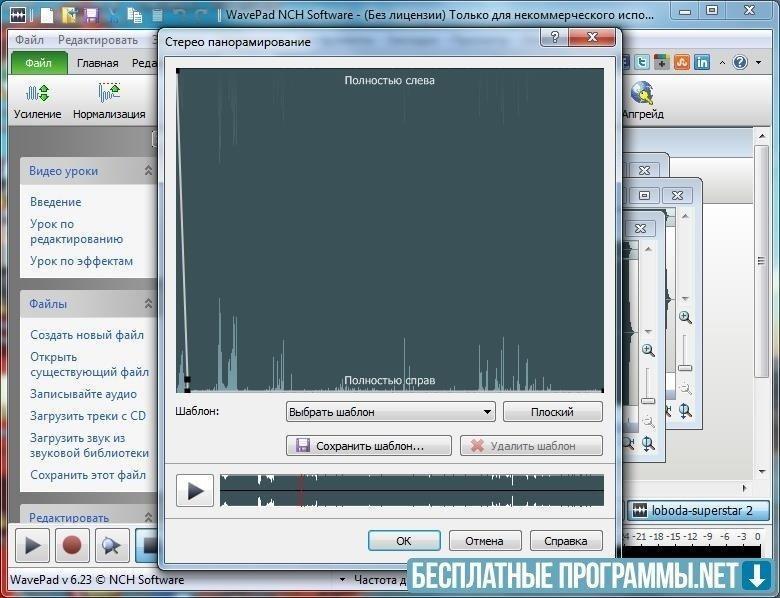Click the Справка button

click(566, 541)
